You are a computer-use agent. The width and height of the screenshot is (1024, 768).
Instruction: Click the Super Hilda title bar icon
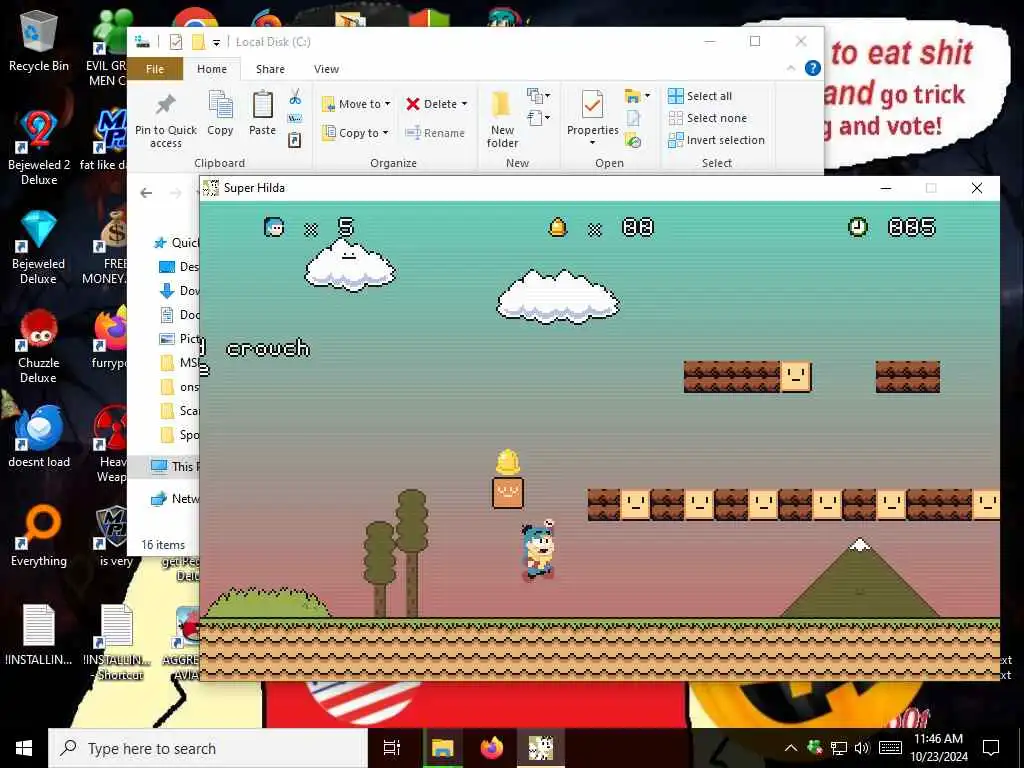pyautogui.click(x=210, y=188)
